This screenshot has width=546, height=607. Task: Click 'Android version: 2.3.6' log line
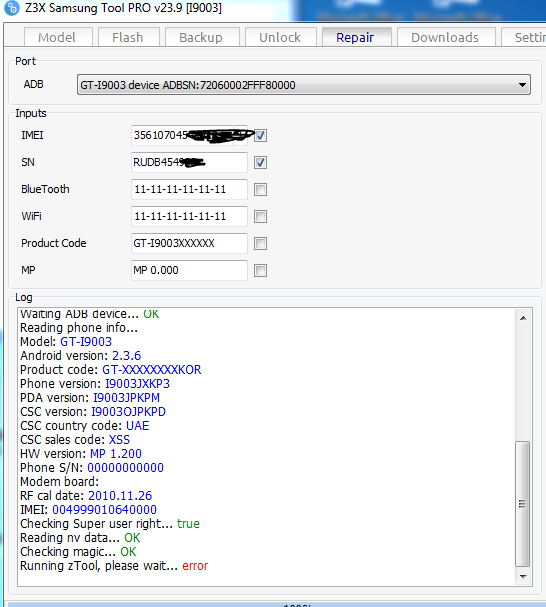81,356
